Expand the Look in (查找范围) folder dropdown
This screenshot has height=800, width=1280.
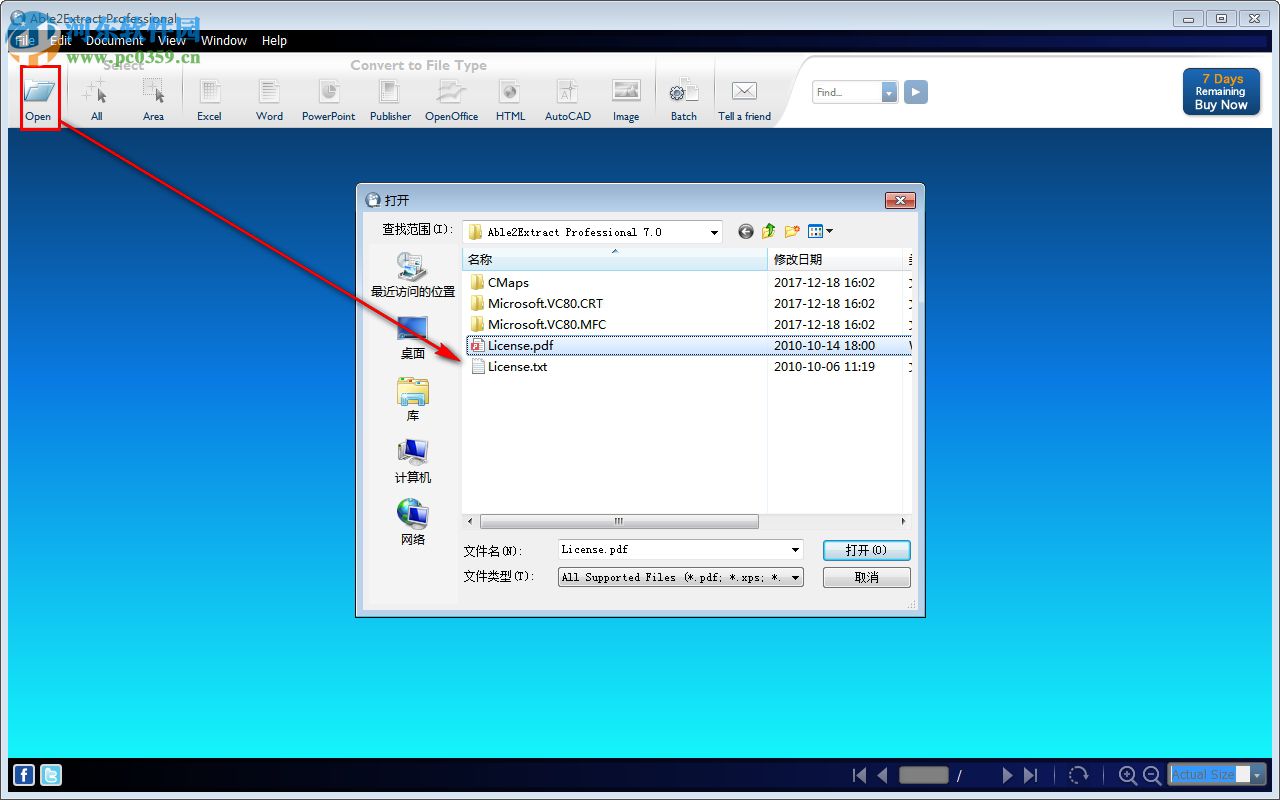tap(714, 232)
